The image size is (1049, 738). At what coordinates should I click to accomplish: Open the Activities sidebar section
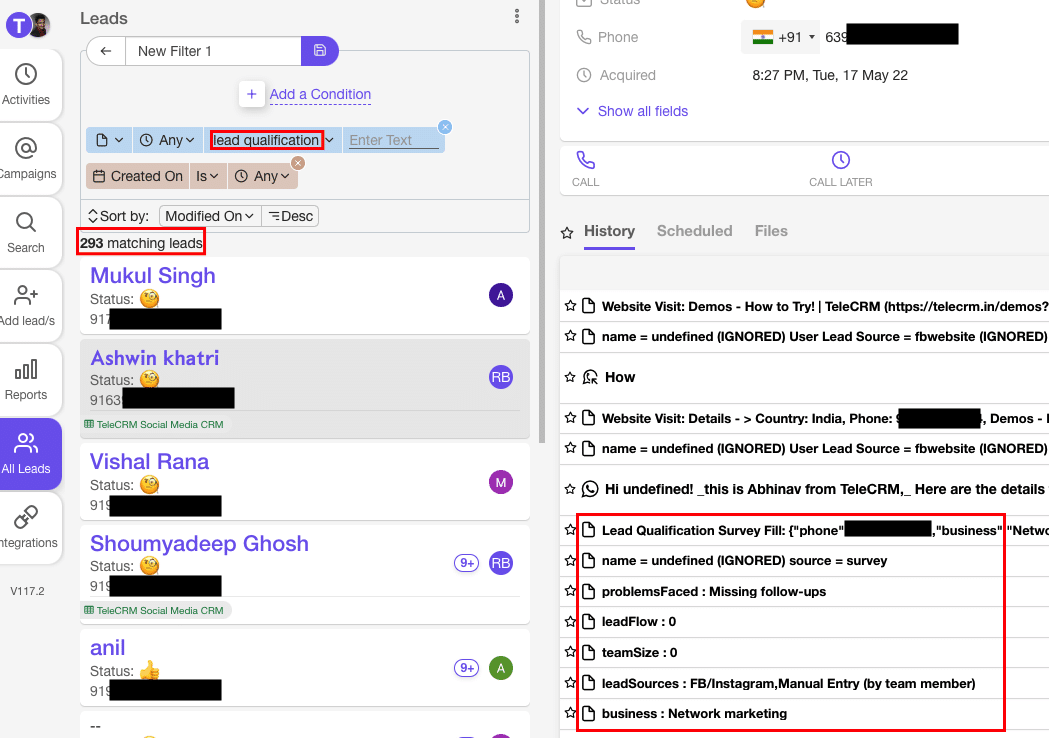26,84
